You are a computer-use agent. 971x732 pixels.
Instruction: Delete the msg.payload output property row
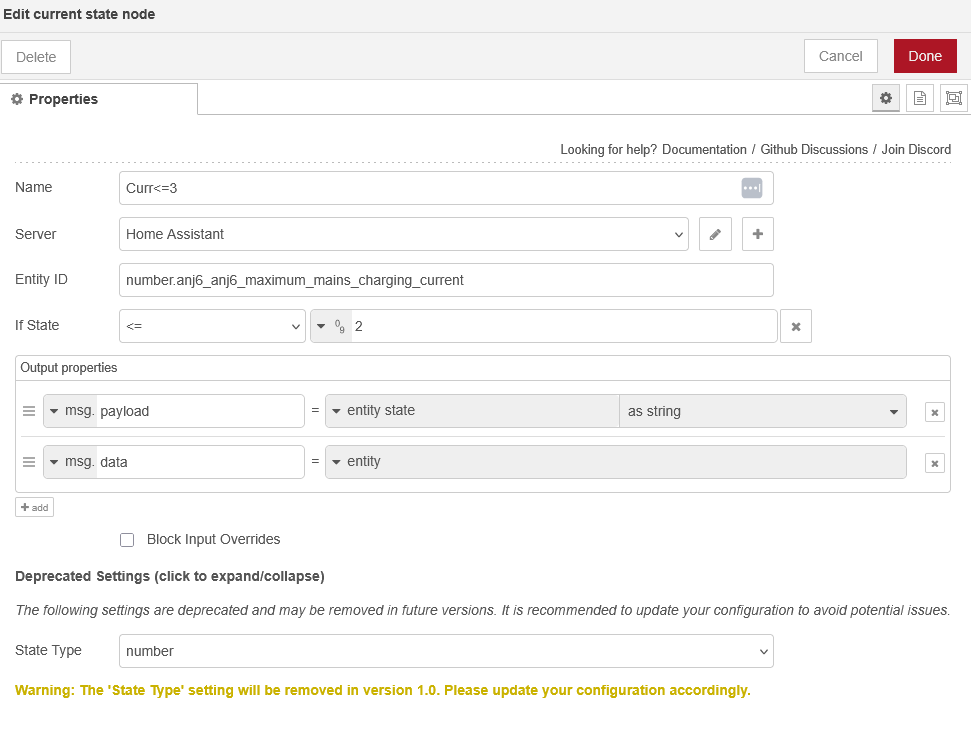[x=934, y=411]
